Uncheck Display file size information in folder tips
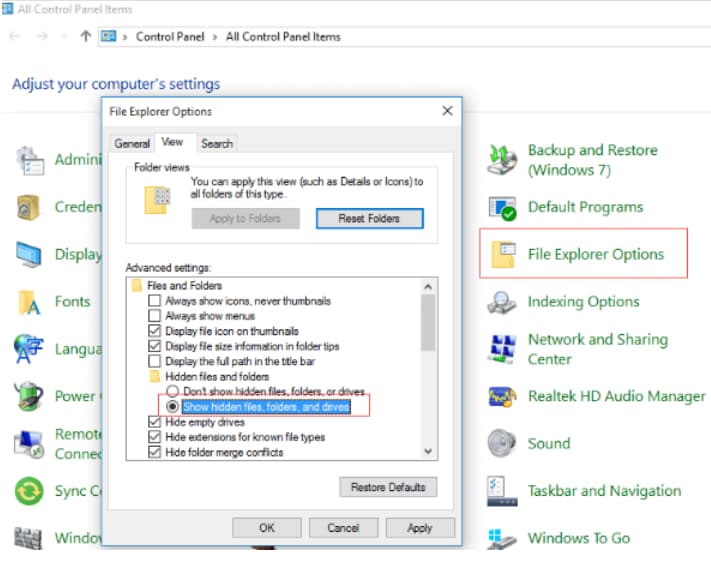The image size is (711, 567). coord(154,346)
